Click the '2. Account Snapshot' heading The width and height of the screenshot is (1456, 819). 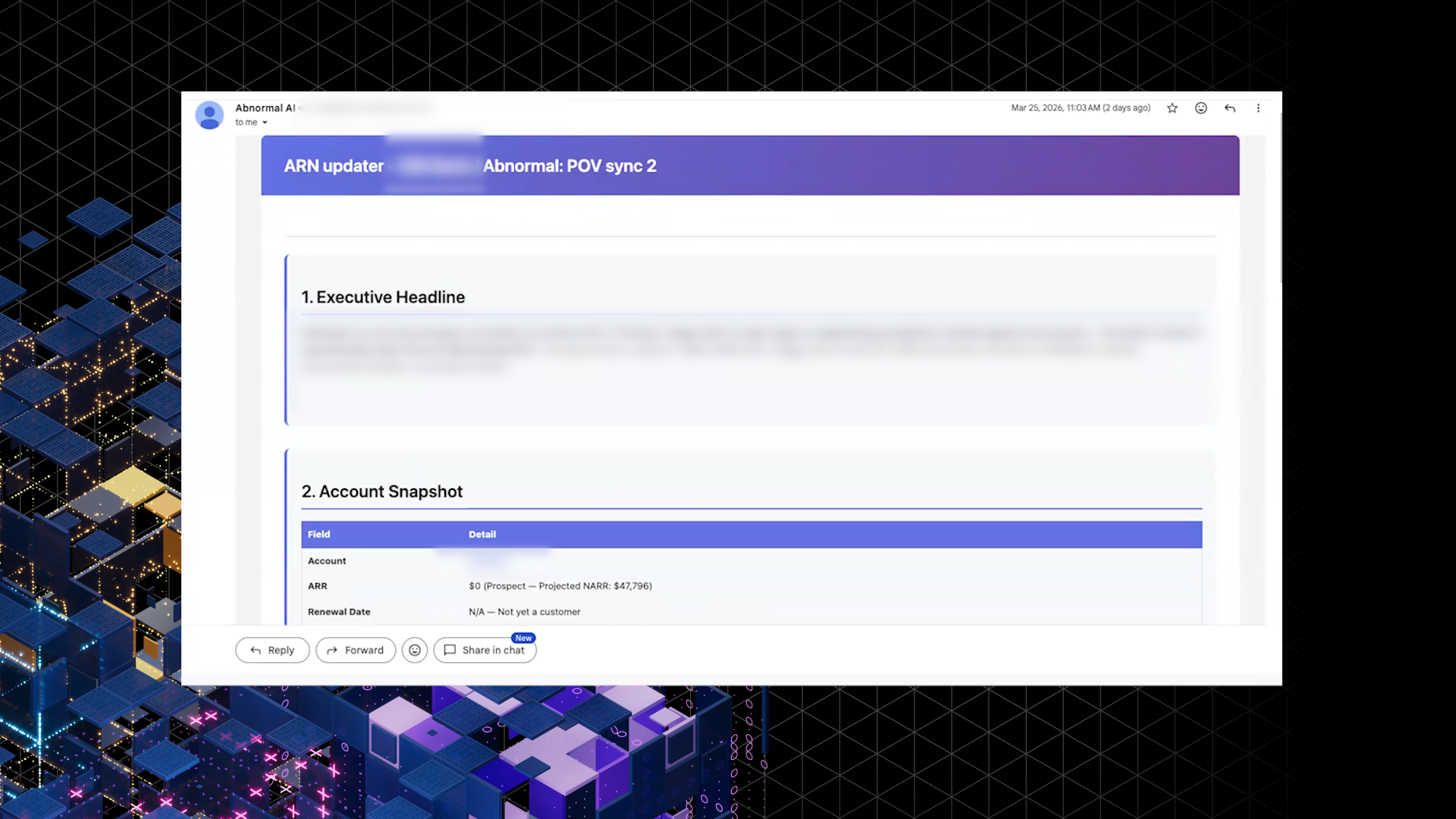pos(382,491)
